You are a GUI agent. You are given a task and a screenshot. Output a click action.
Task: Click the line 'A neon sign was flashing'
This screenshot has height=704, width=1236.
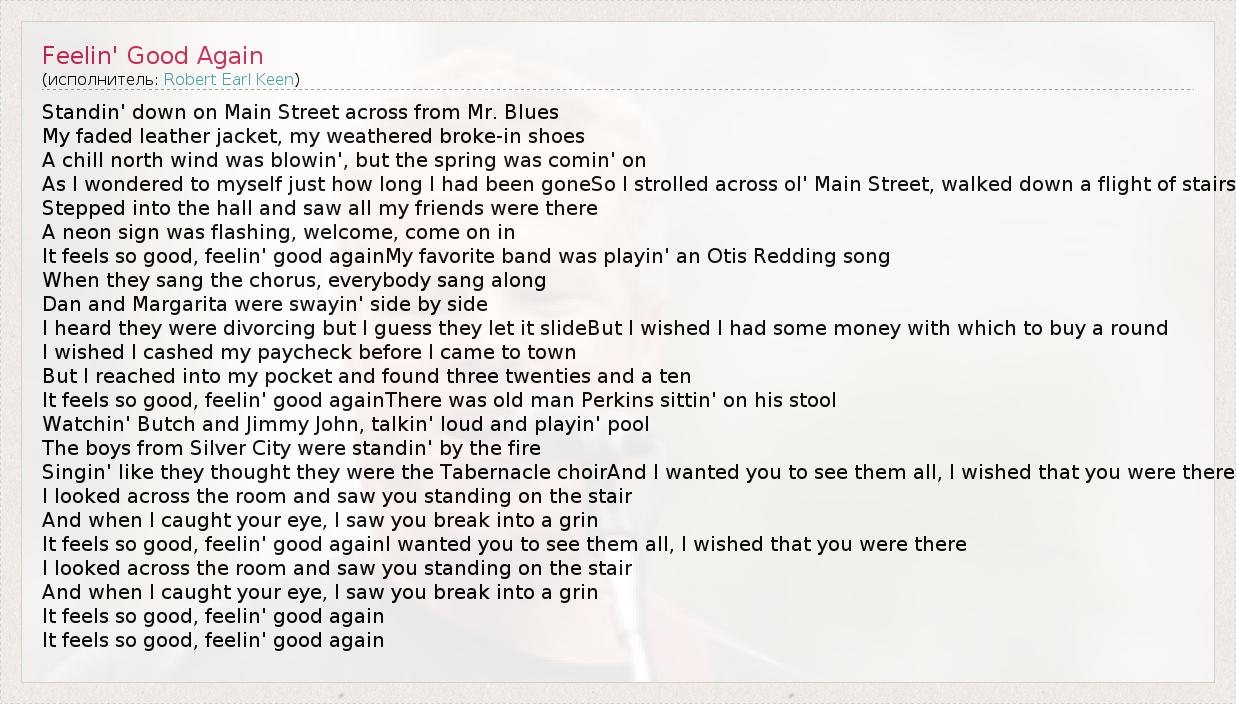pyautogui.click(x=279, y=232)
